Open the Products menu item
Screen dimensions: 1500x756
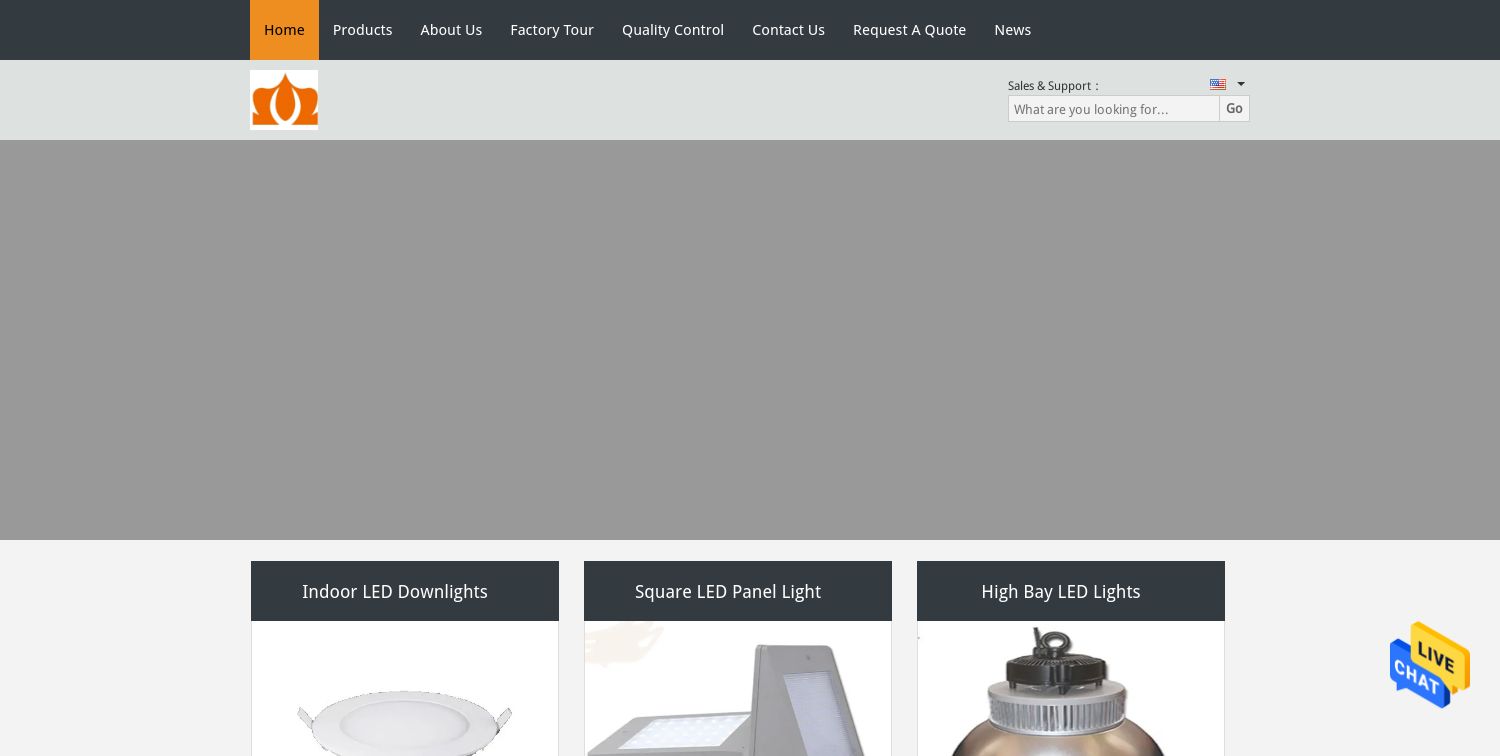(x=362, y=29)
